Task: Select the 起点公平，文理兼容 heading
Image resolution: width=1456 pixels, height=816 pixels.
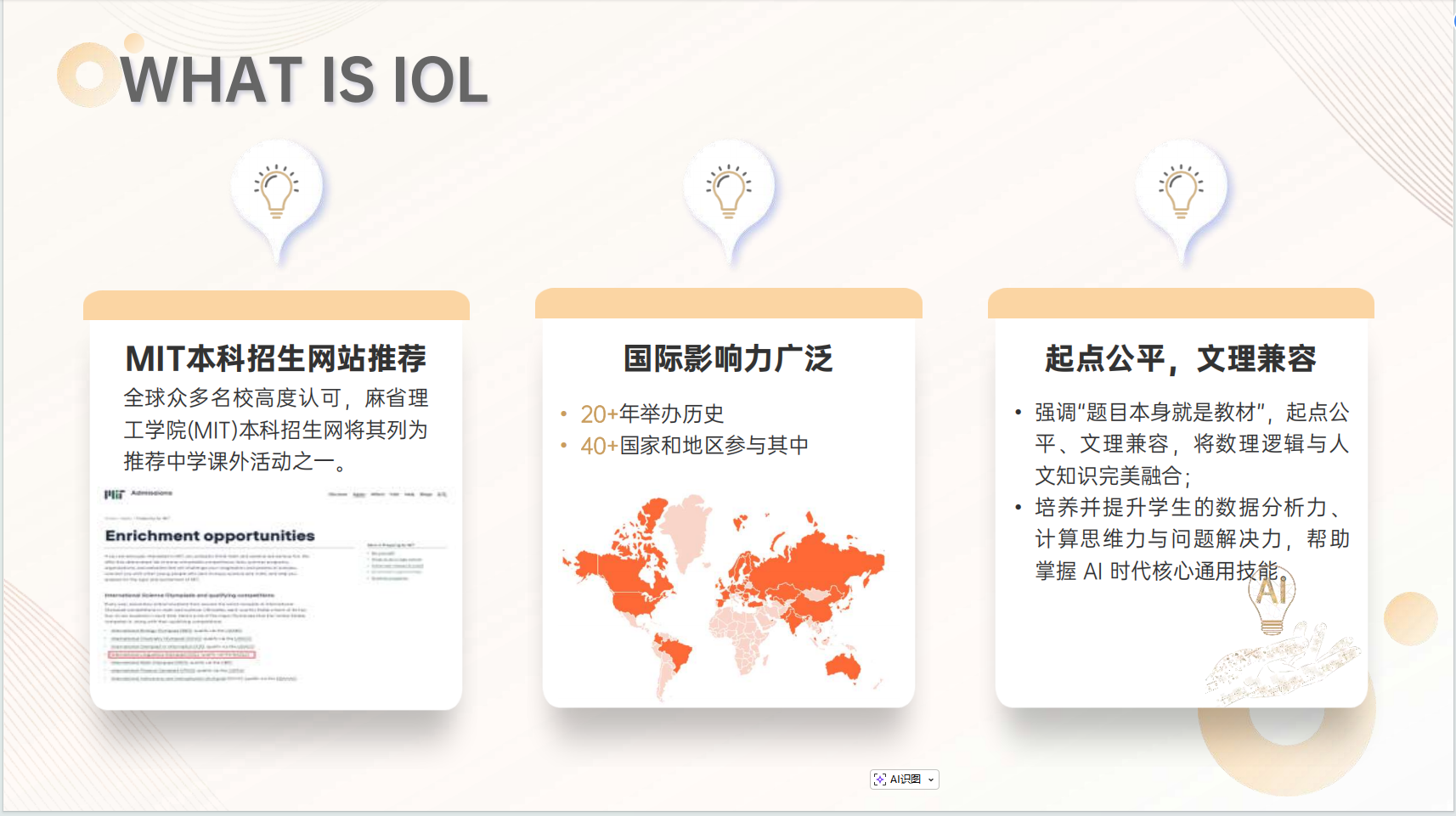Action: click(1181, 358)
